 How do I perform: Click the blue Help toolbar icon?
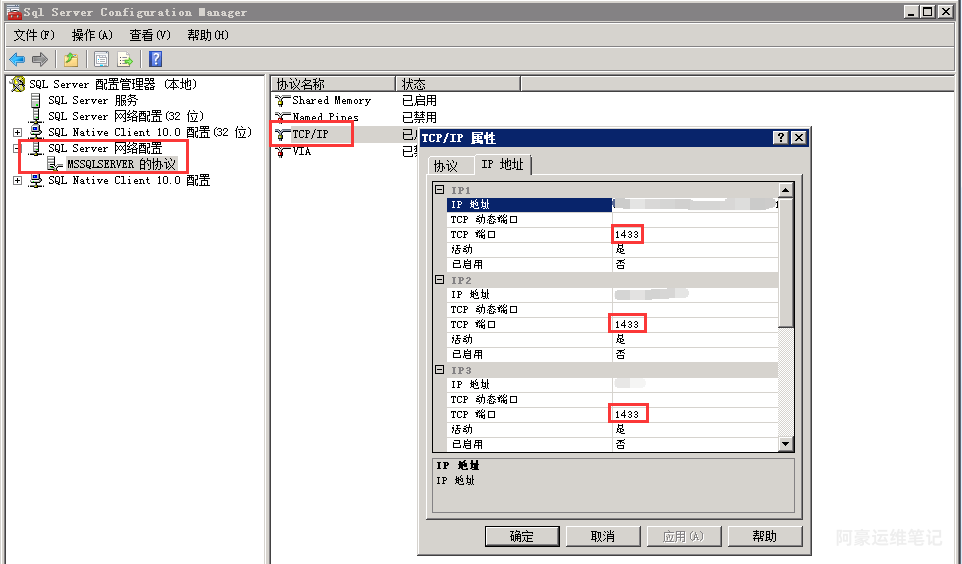(155, 59)
